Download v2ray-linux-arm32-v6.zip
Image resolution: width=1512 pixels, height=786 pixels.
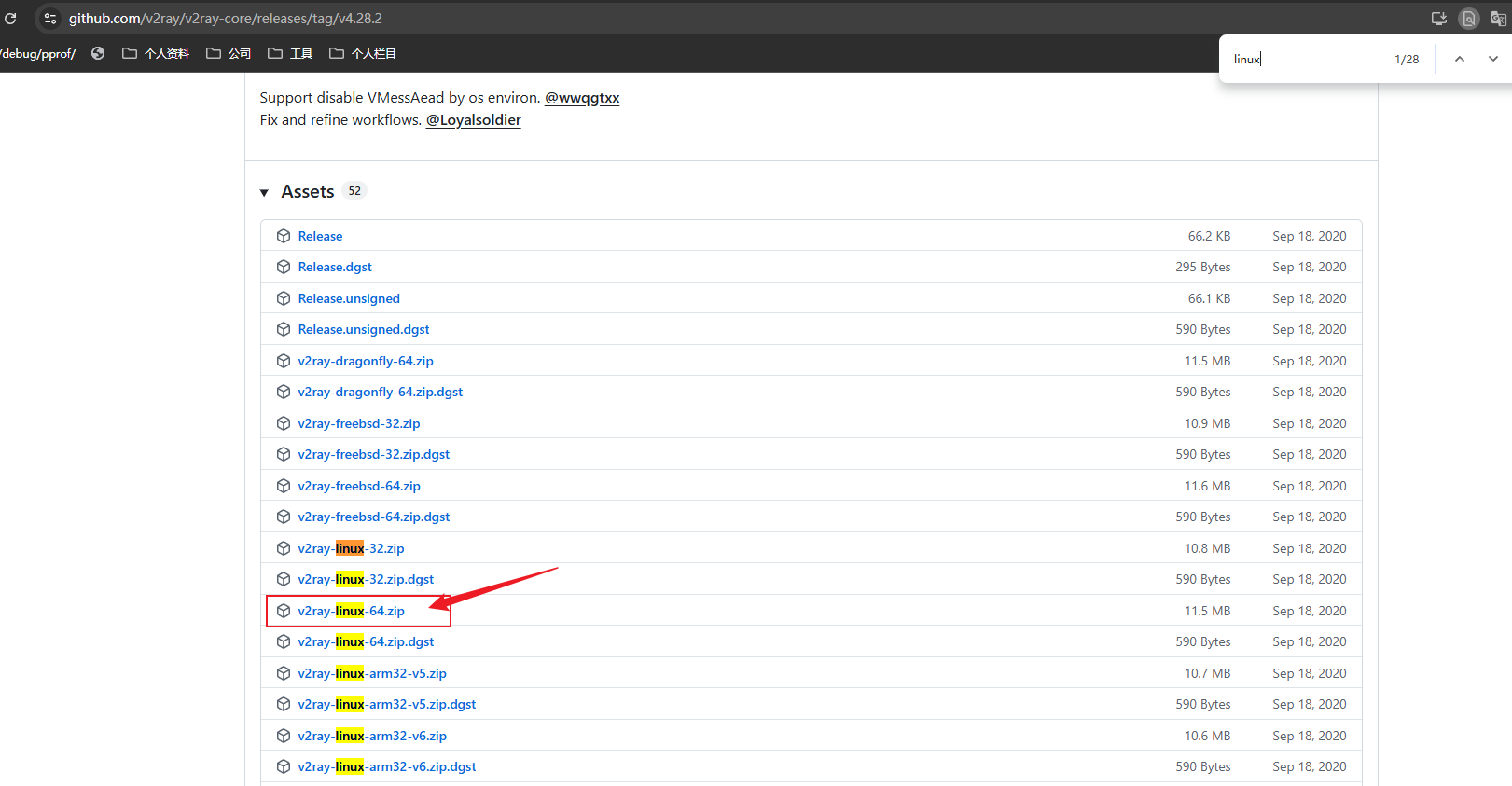pyautogui.click(x=372, y=736)
